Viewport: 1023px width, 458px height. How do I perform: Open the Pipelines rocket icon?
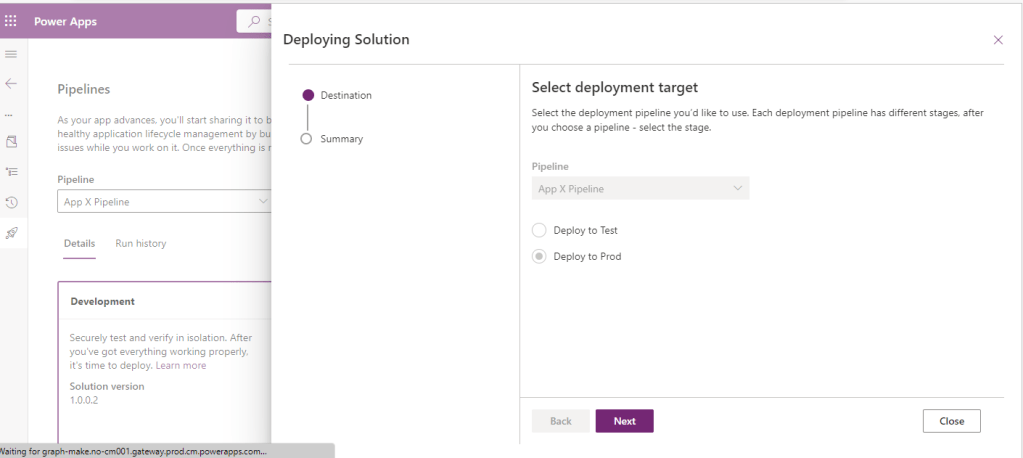pos(12,232)
